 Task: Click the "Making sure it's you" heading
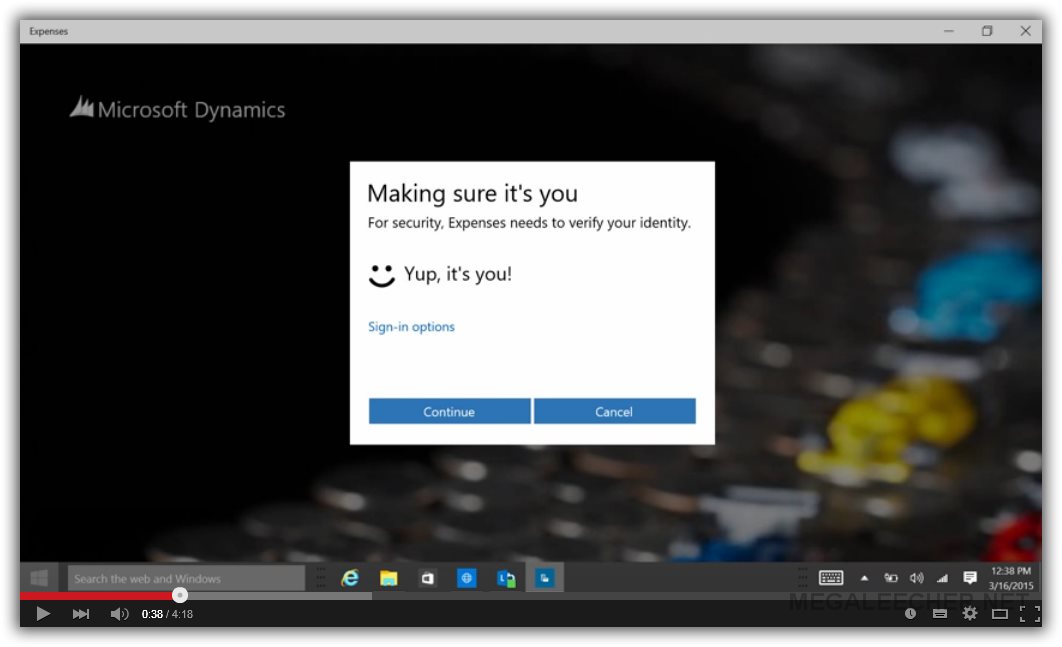(x=473, y=194)
